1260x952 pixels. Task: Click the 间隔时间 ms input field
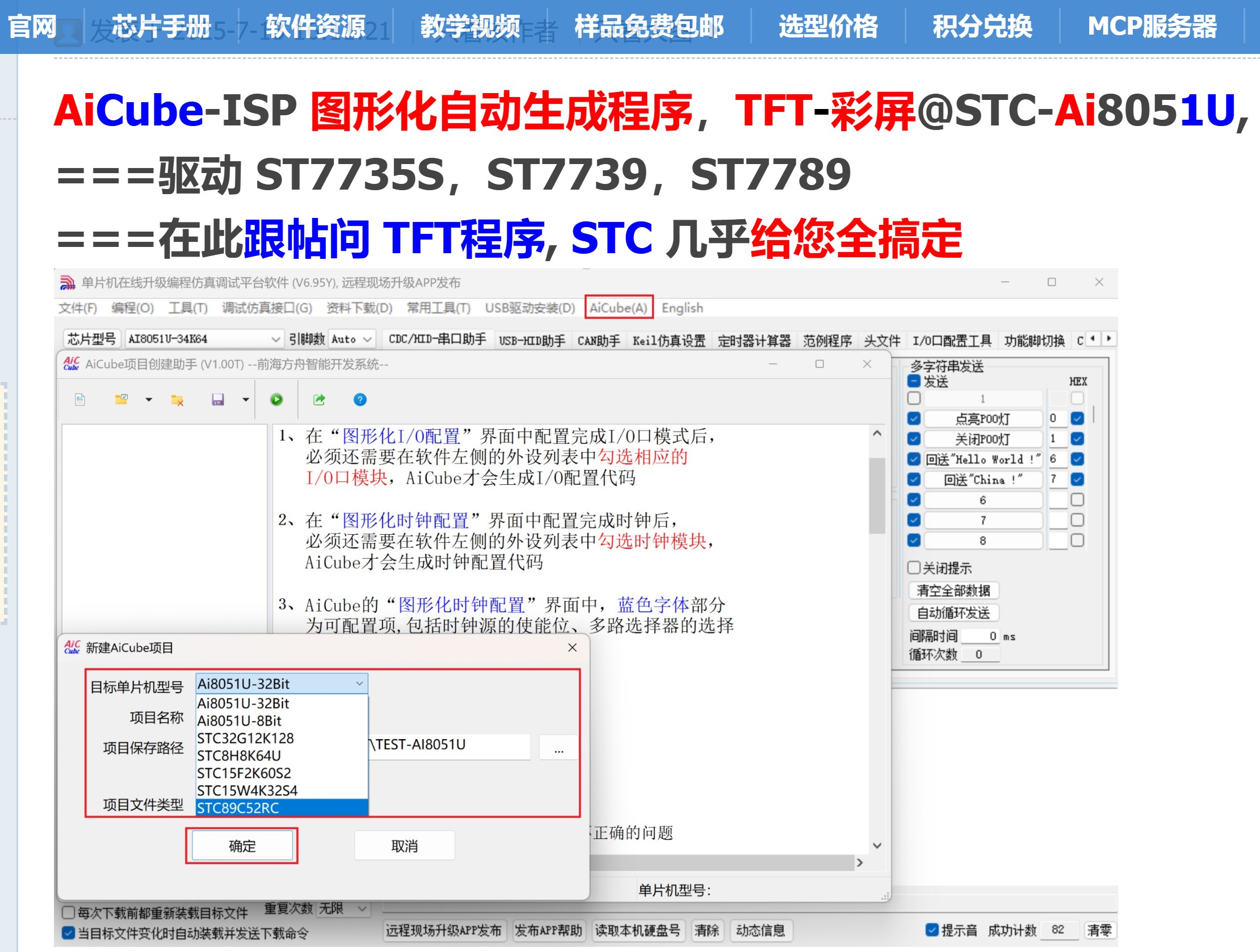tap(981, 636)
